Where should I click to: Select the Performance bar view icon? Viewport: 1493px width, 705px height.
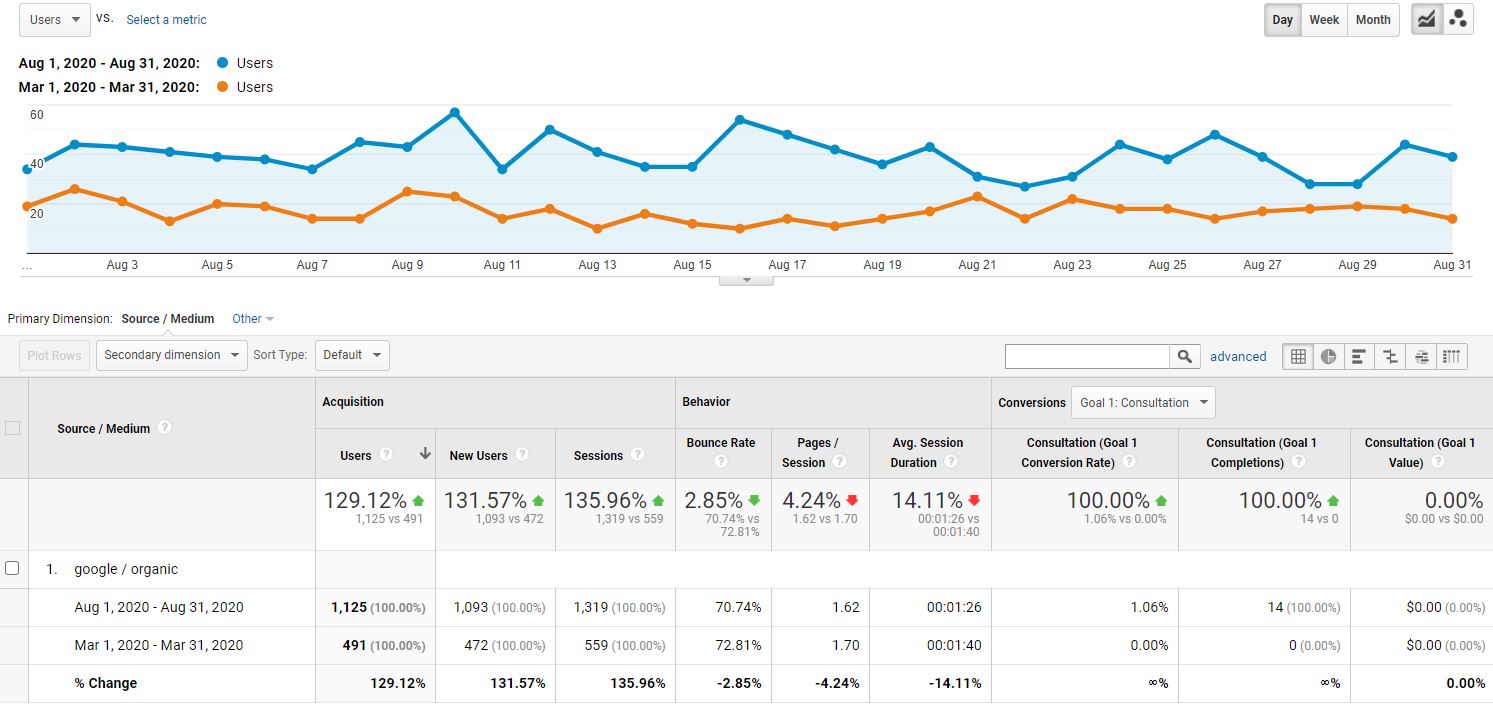pos(1358,356)
